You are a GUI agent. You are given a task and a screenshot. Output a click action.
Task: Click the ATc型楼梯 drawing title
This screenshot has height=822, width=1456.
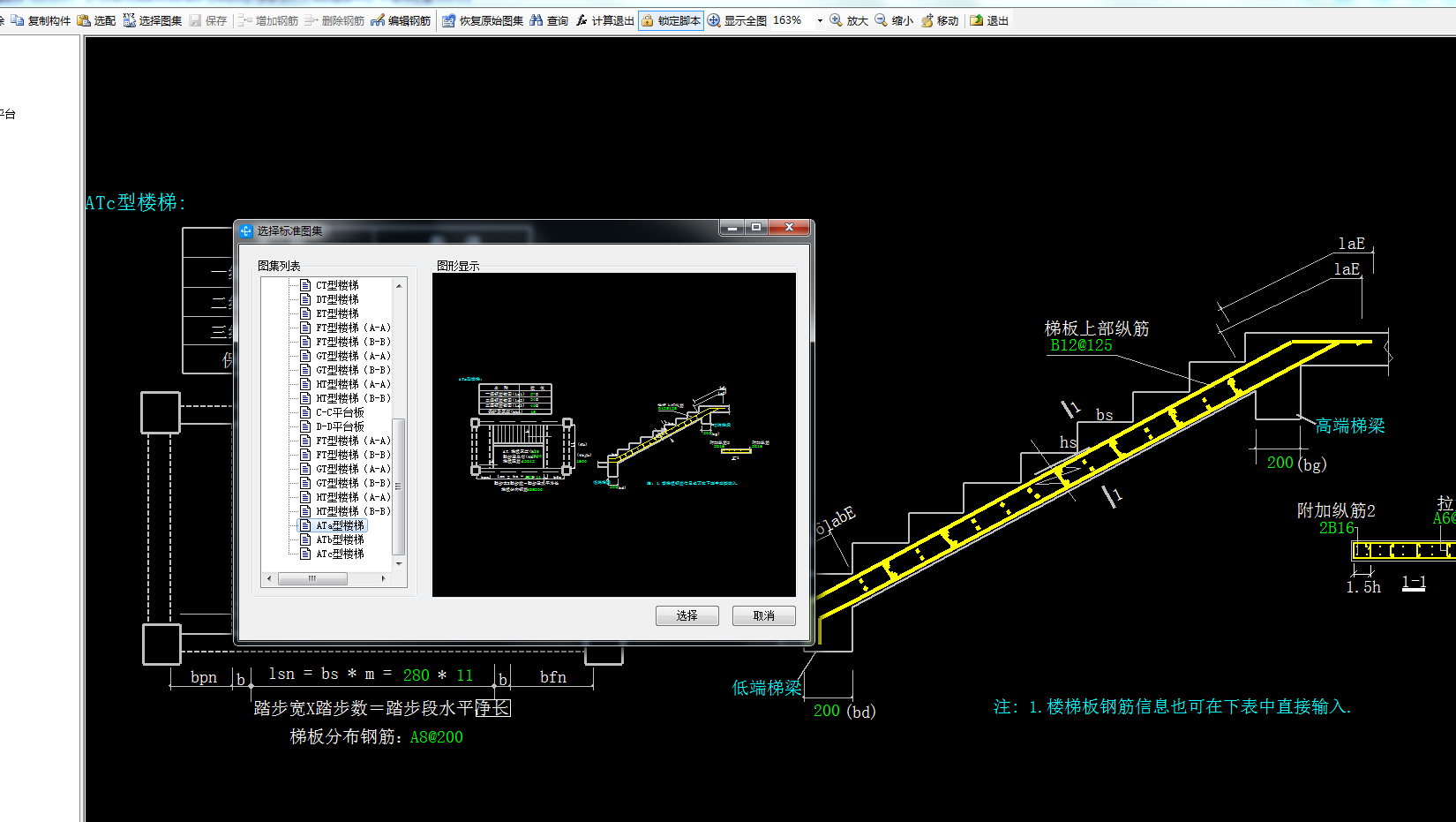(x=136, y=203)
